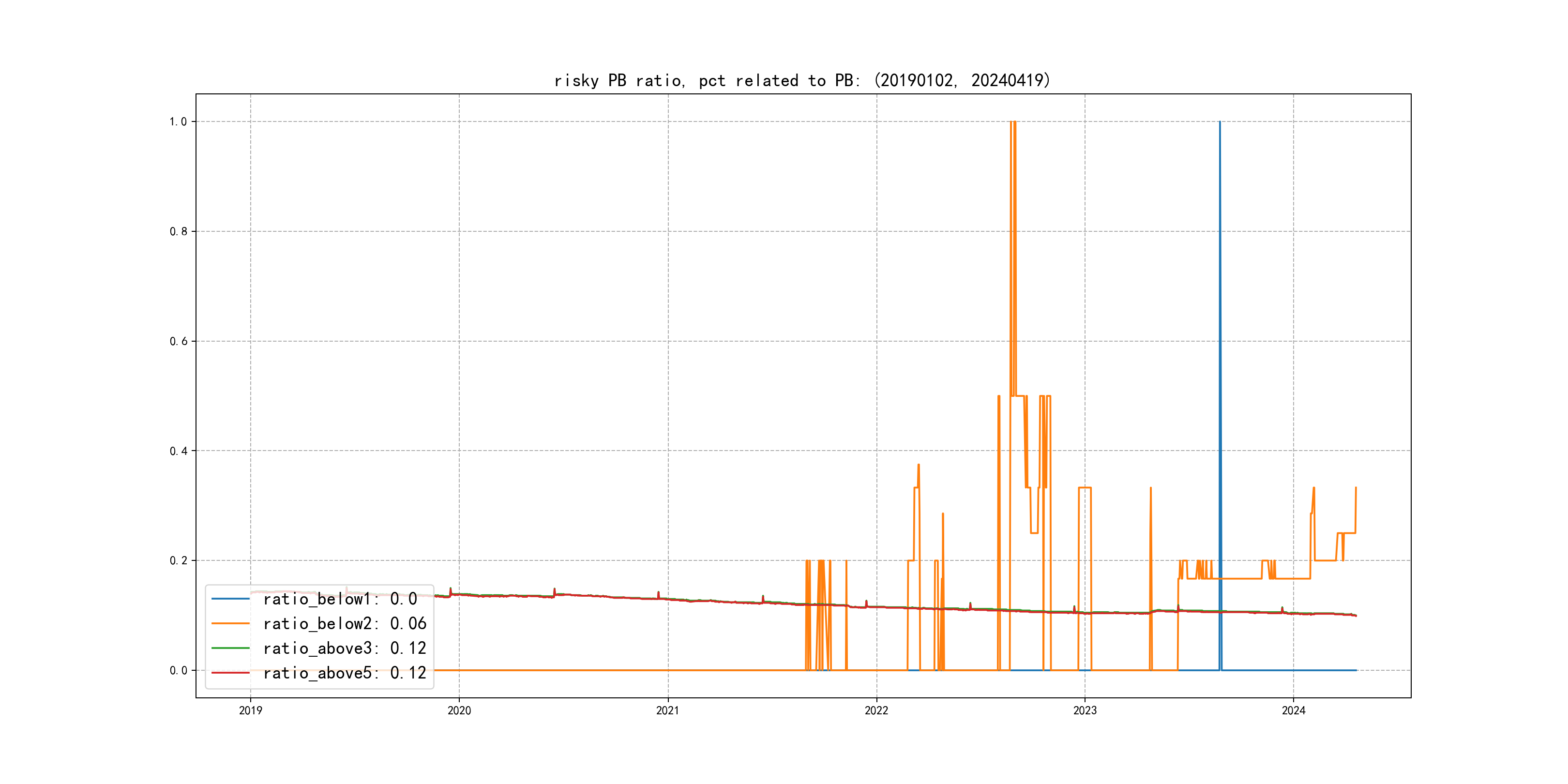Click the 2019 x-axis tick label
Viewport: 1568px width, 784px height.
(250, 710)
